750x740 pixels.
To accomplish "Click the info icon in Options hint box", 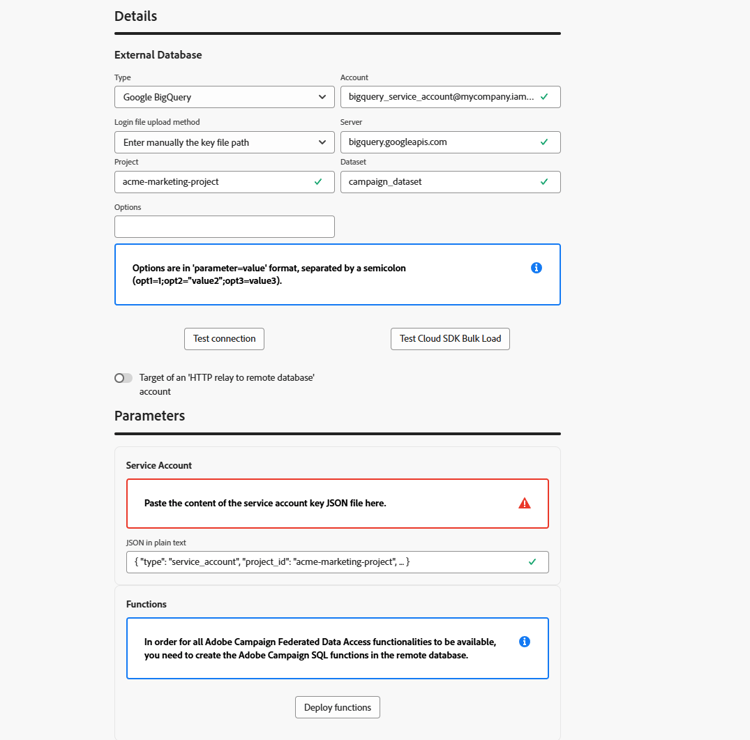I will pyautogui.click(x=536, y=268).
